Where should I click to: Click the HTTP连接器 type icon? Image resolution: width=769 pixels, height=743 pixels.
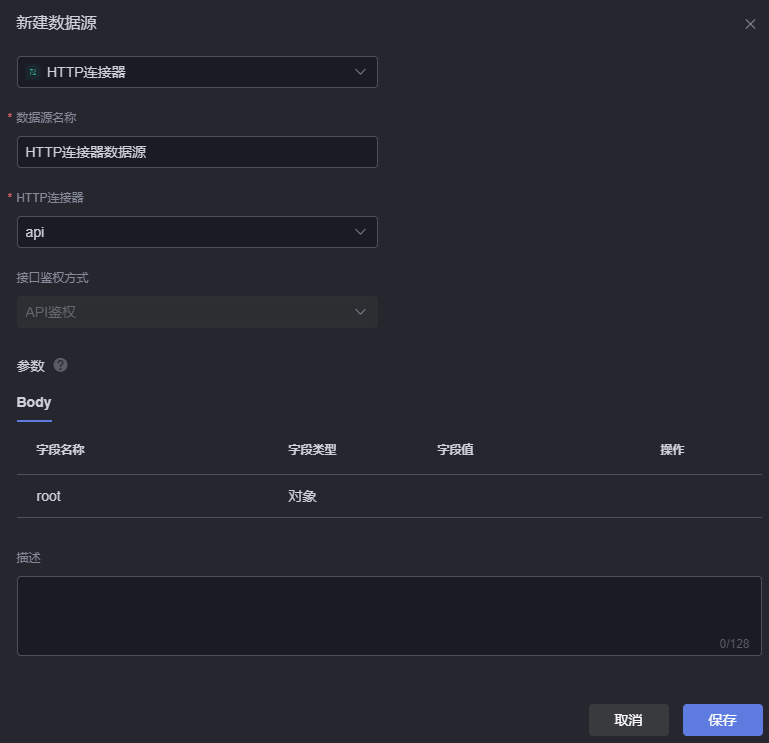coord(33,72)
